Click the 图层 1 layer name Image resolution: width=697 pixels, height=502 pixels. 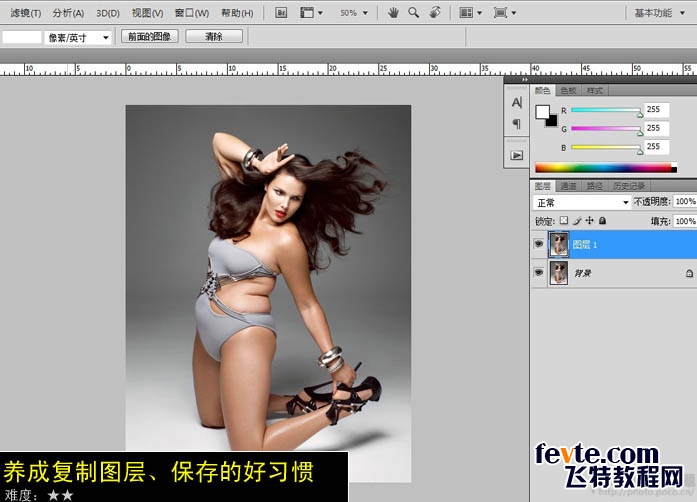click(x=585, y=245)
